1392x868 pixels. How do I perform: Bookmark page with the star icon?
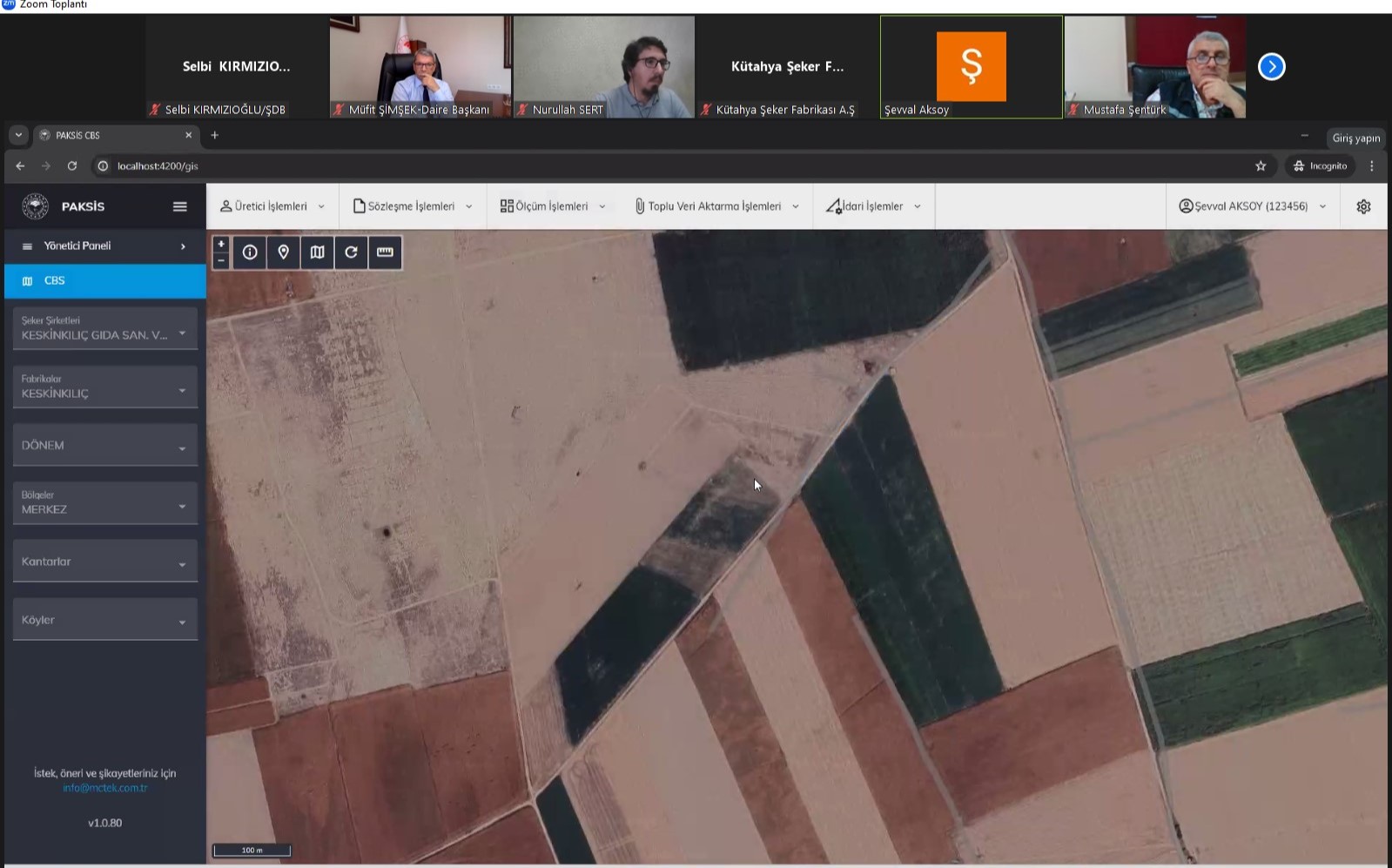click(x=1261, y=166)
